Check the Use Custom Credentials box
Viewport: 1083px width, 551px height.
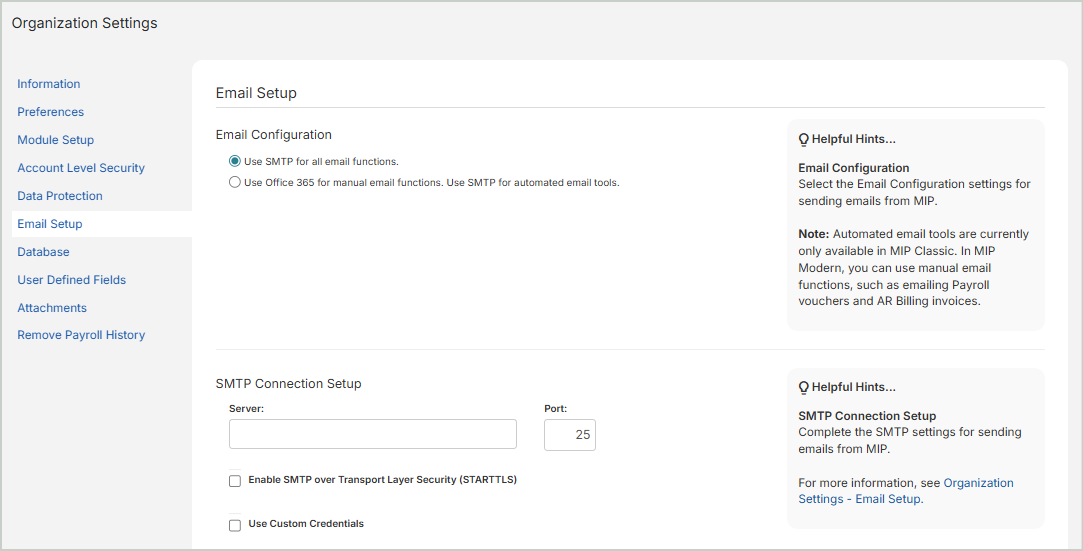[x=235, y=525]
